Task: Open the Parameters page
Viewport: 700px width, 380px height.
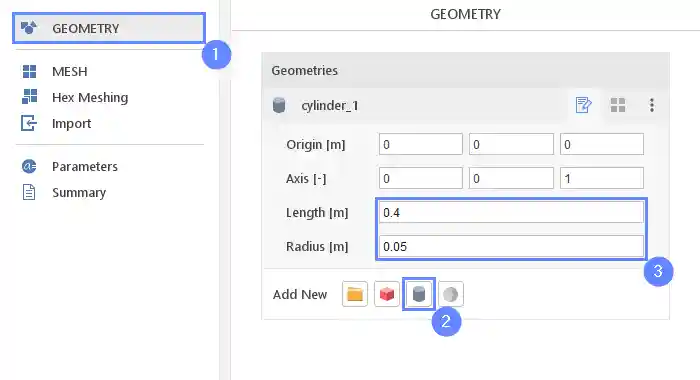Action: (85, 167)
